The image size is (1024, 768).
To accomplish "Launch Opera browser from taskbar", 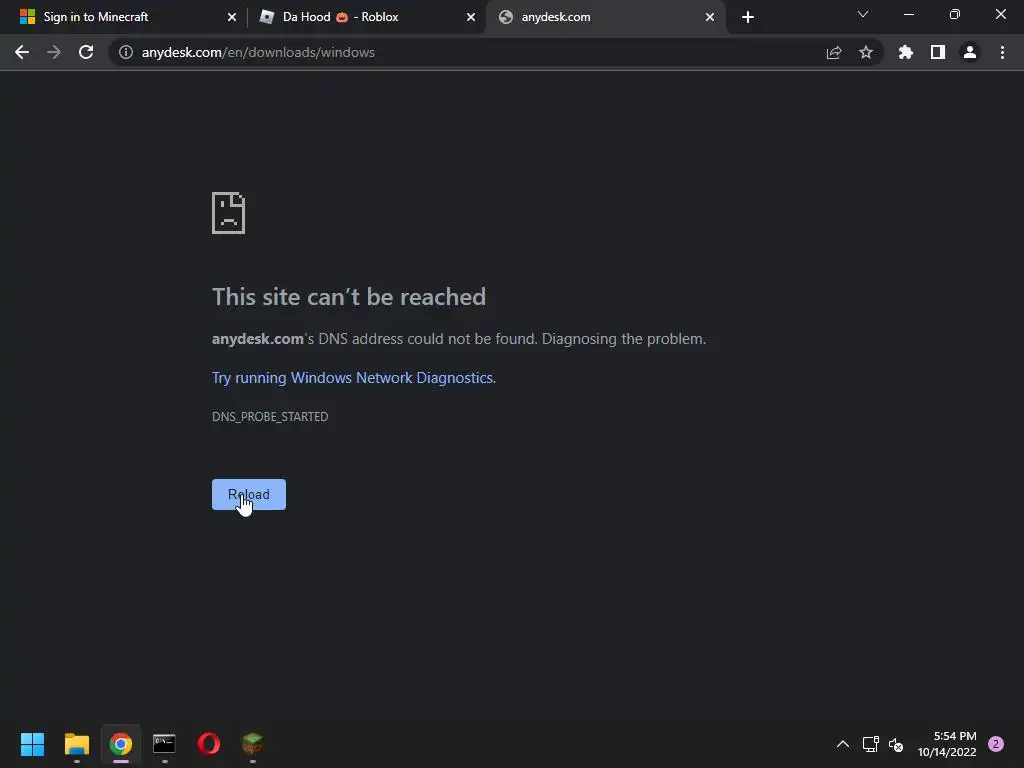I will 209,744.
